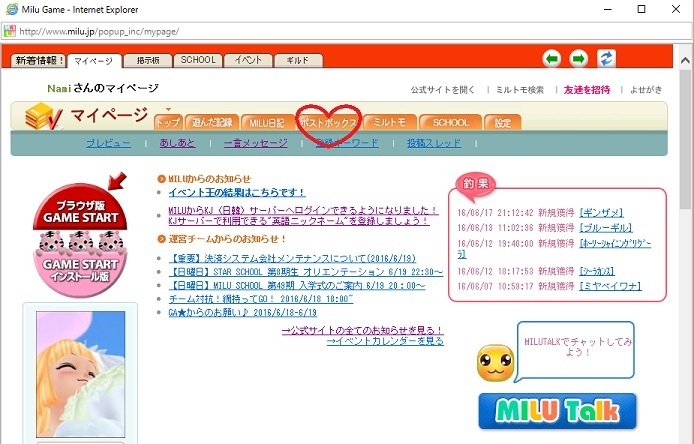Click the yellow MILU Talk smiley icon
This screenshot has height=444, width=694.
coord(495,363)
